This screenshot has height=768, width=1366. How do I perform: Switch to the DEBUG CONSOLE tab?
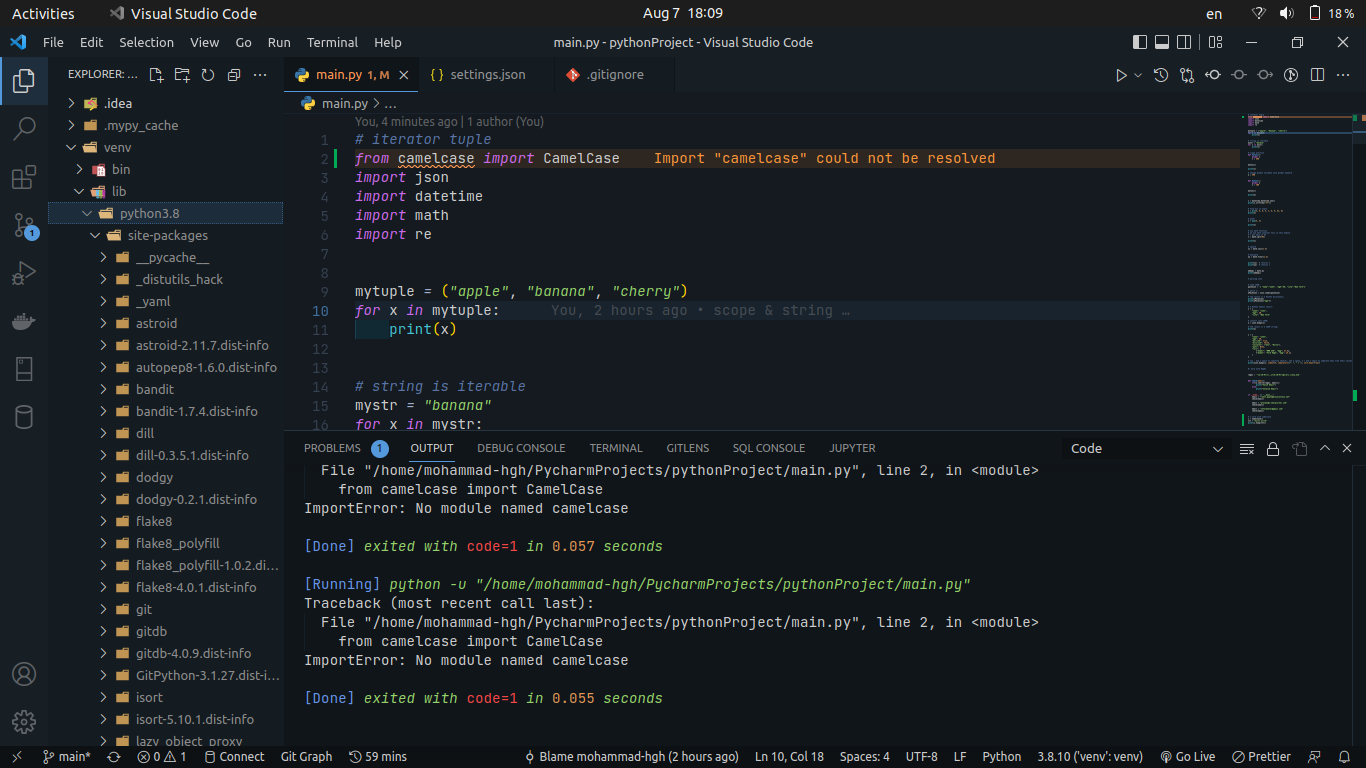pos(521,448)
